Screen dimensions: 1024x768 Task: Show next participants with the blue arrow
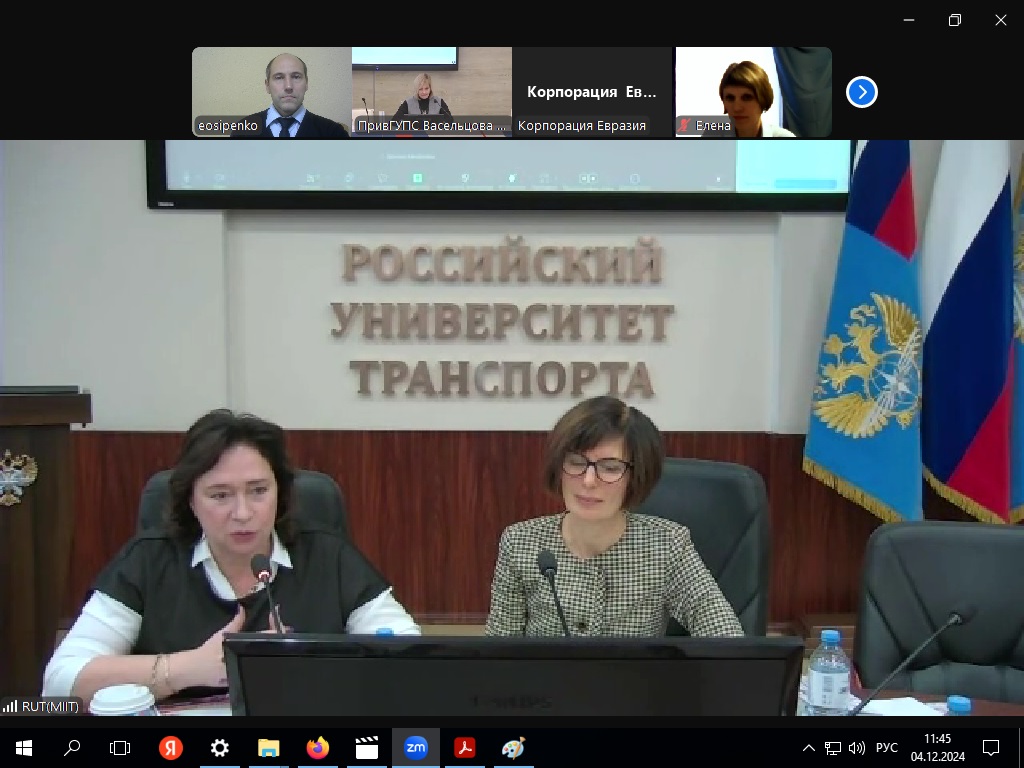[861, 92]
